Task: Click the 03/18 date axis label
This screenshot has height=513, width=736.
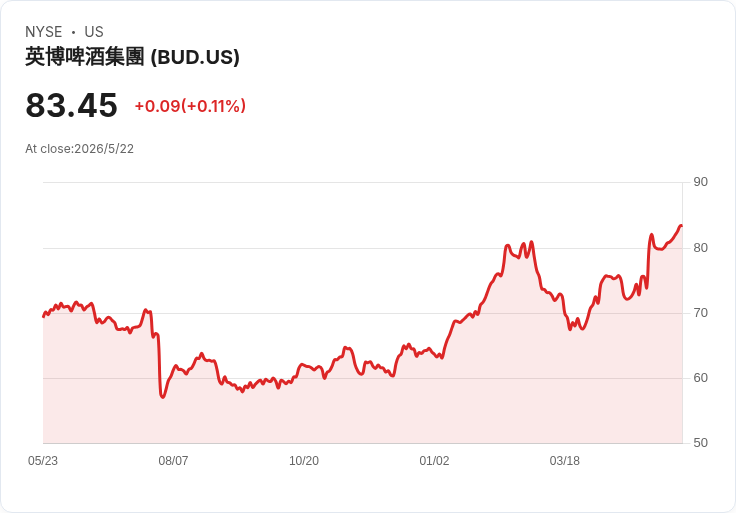Action: click(x=565, y=461)
